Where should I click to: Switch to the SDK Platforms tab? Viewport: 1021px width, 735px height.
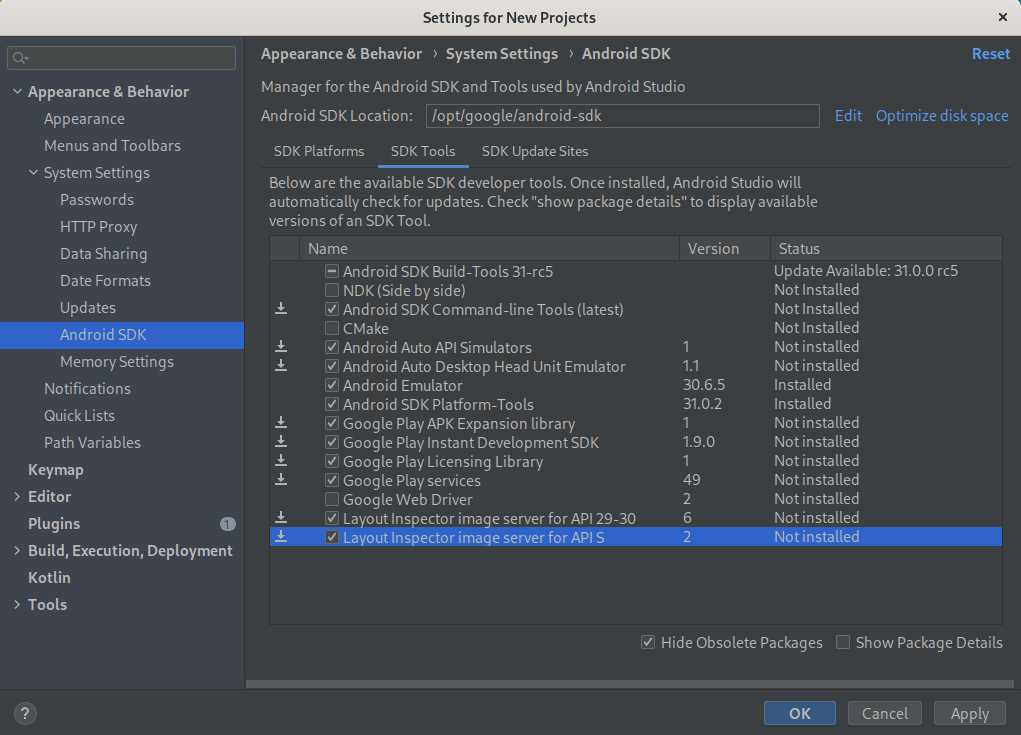[319, 151]
